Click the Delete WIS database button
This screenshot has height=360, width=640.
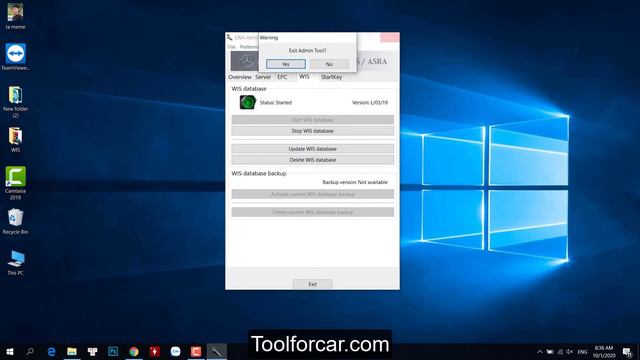pyautogui.click(x=313, y=160)
